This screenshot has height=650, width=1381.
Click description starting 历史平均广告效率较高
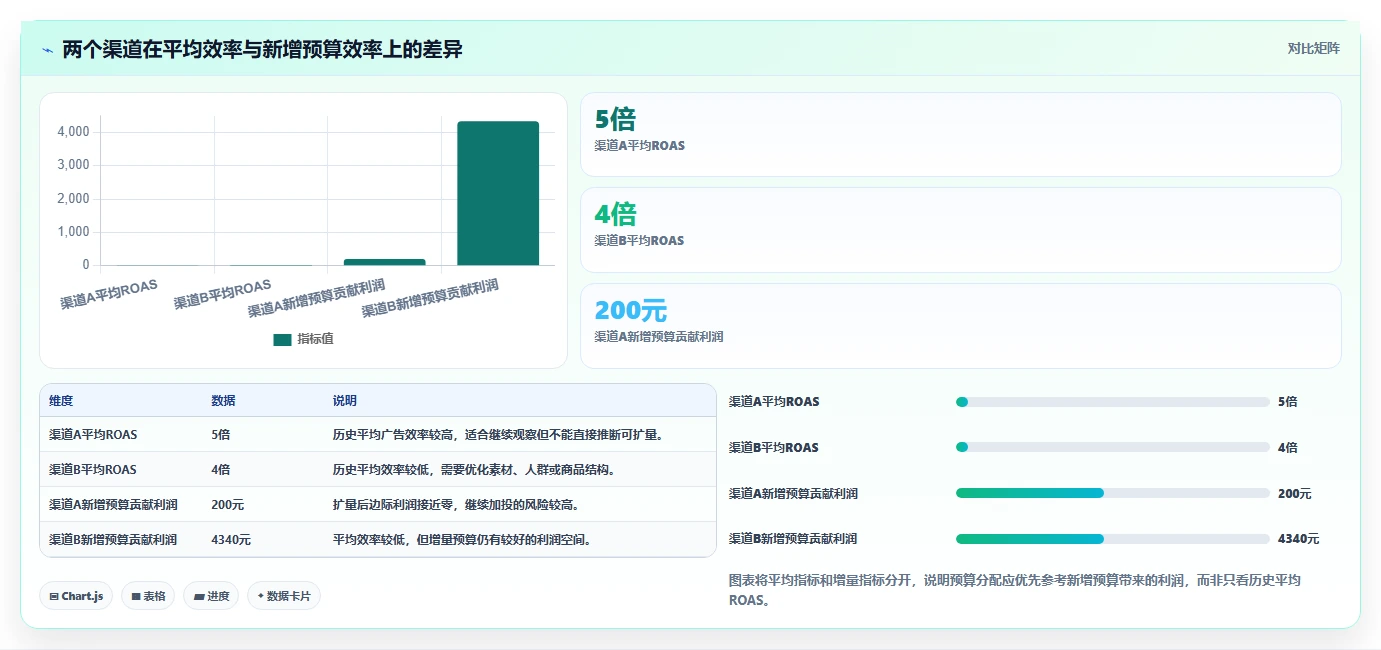[499, 435]
